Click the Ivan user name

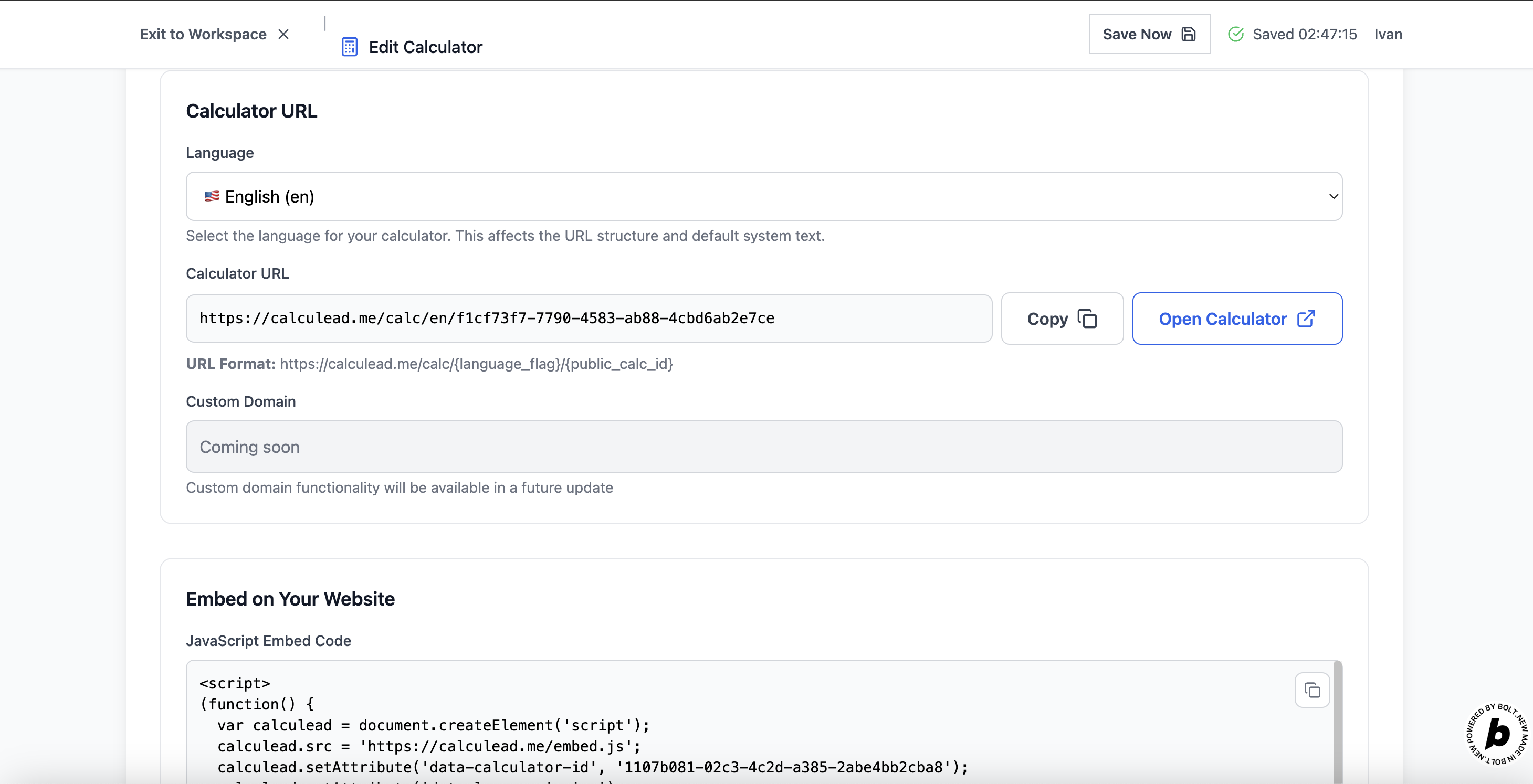coord(1388,35)
